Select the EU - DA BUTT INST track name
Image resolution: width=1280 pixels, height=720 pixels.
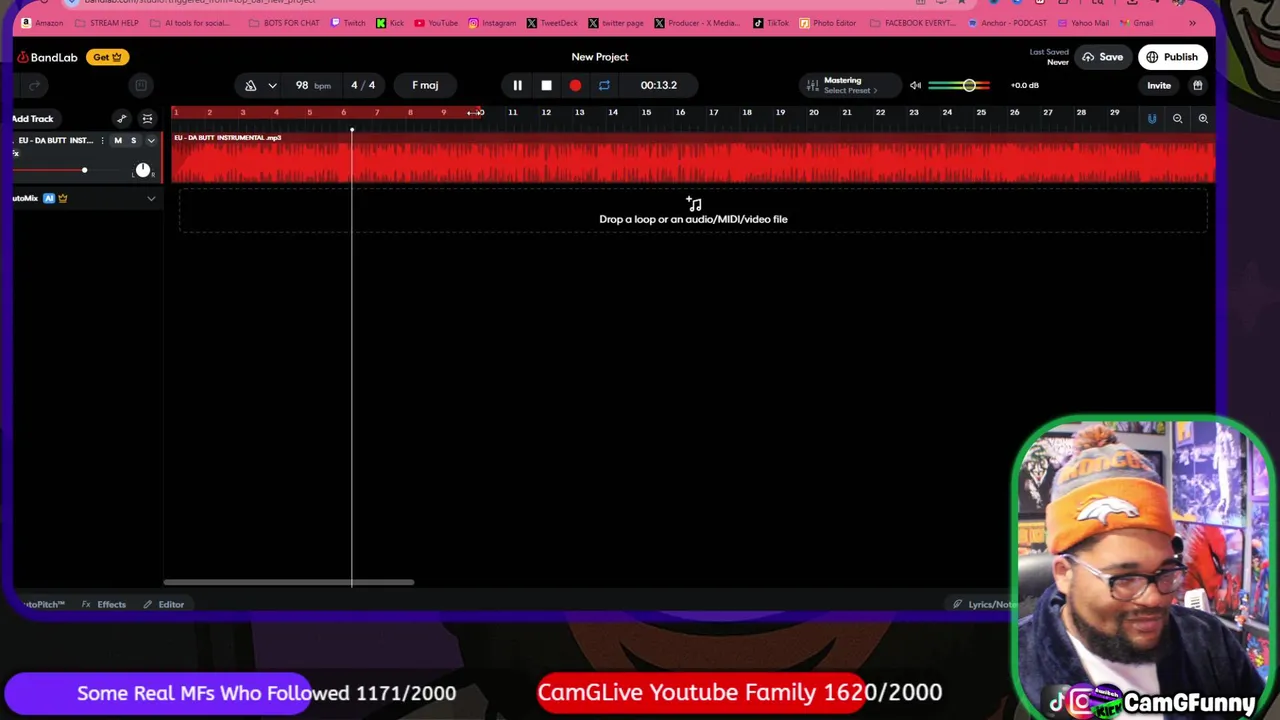55,140
